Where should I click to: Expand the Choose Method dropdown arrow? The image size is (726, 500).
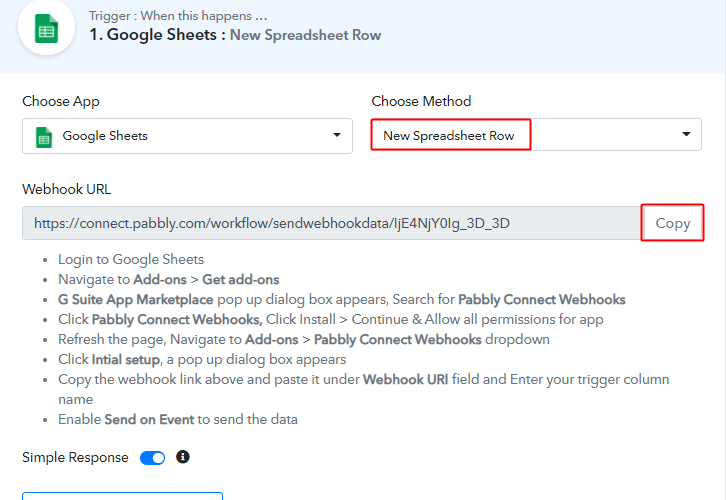point(686,134)
